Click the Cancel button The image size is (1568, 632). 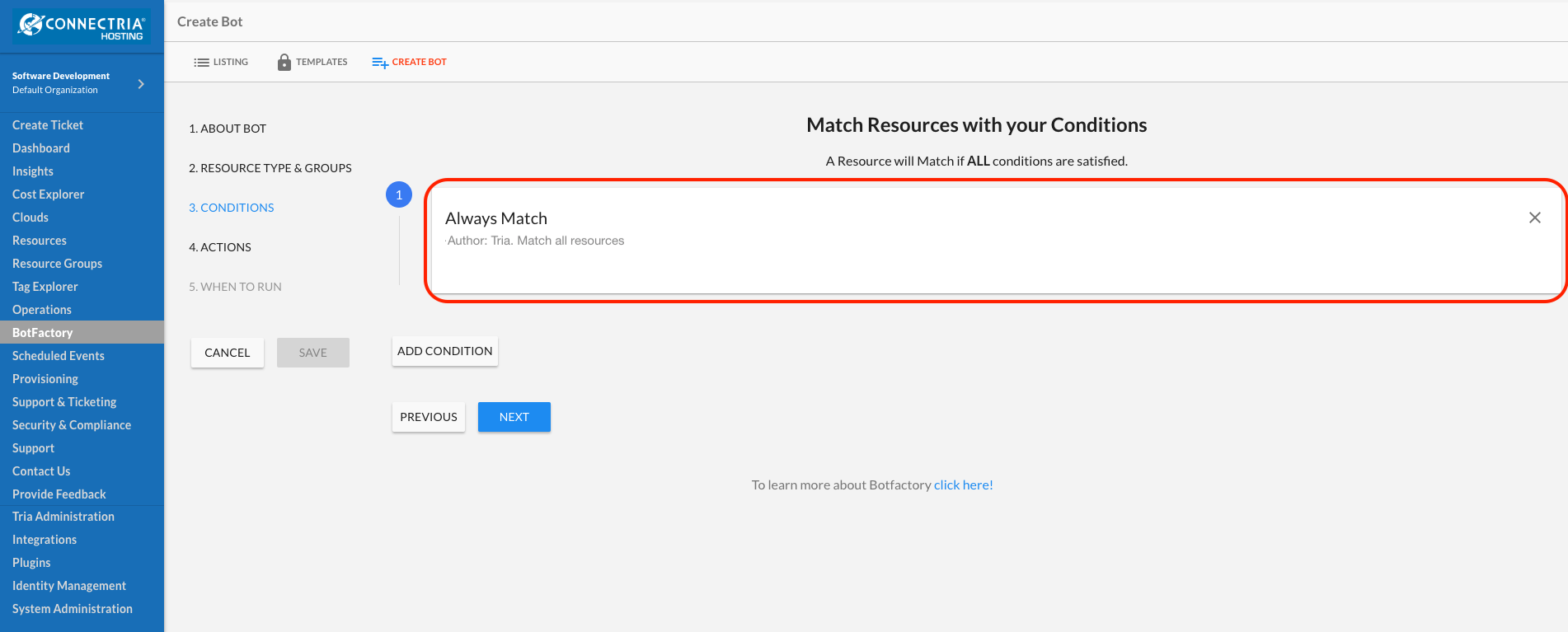[x=228, y=353]
